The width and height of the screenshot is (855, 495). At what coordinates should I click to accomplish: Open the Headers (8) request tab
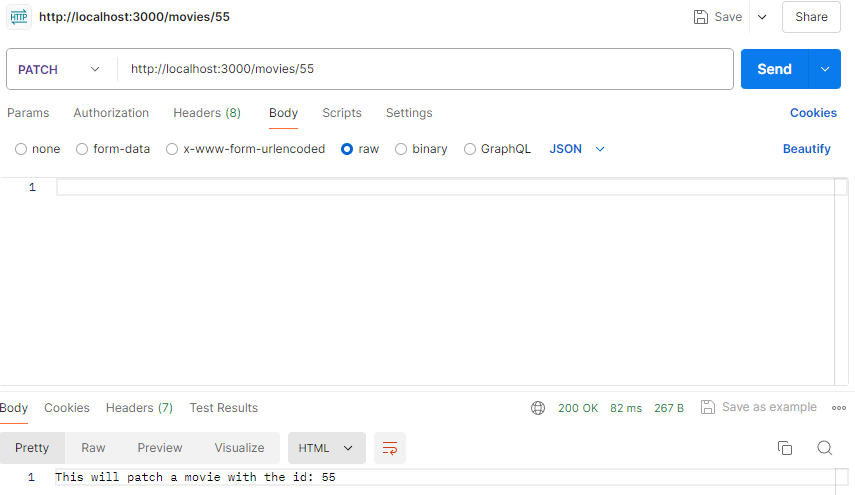207,113
